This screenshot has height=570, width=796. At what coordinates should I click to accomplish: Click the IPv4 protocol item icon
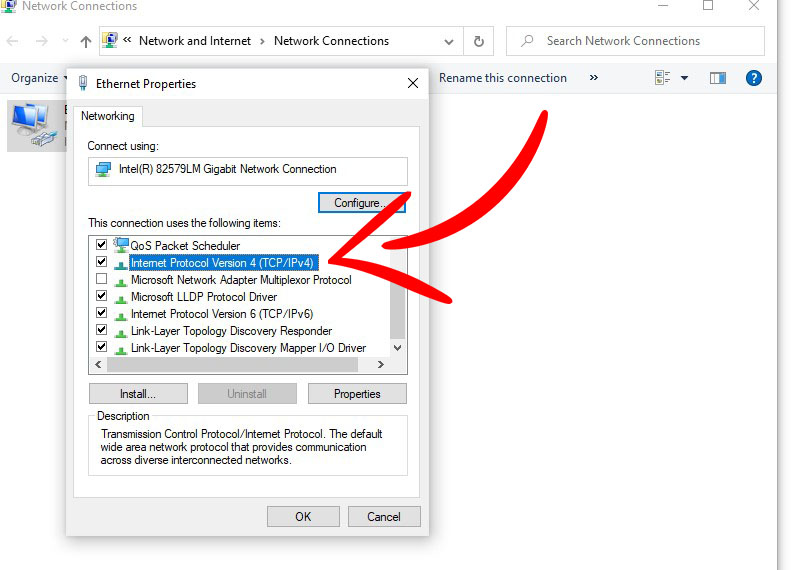point(121,264)
